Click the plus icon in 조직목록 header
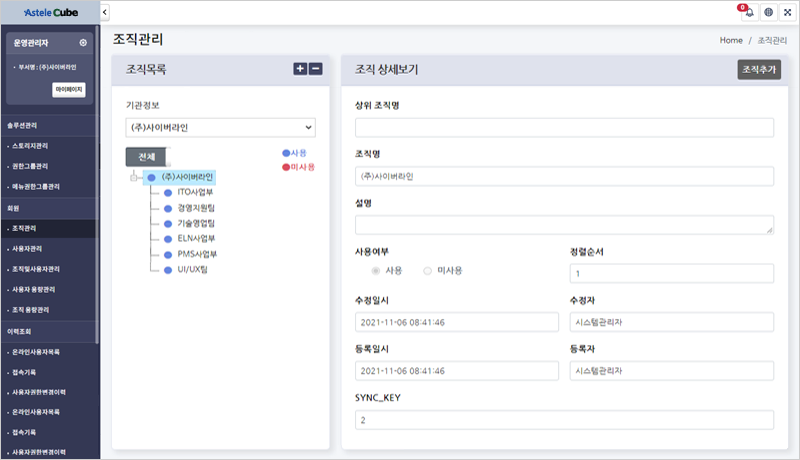The image size is (800, 460). tap(299, 69)
